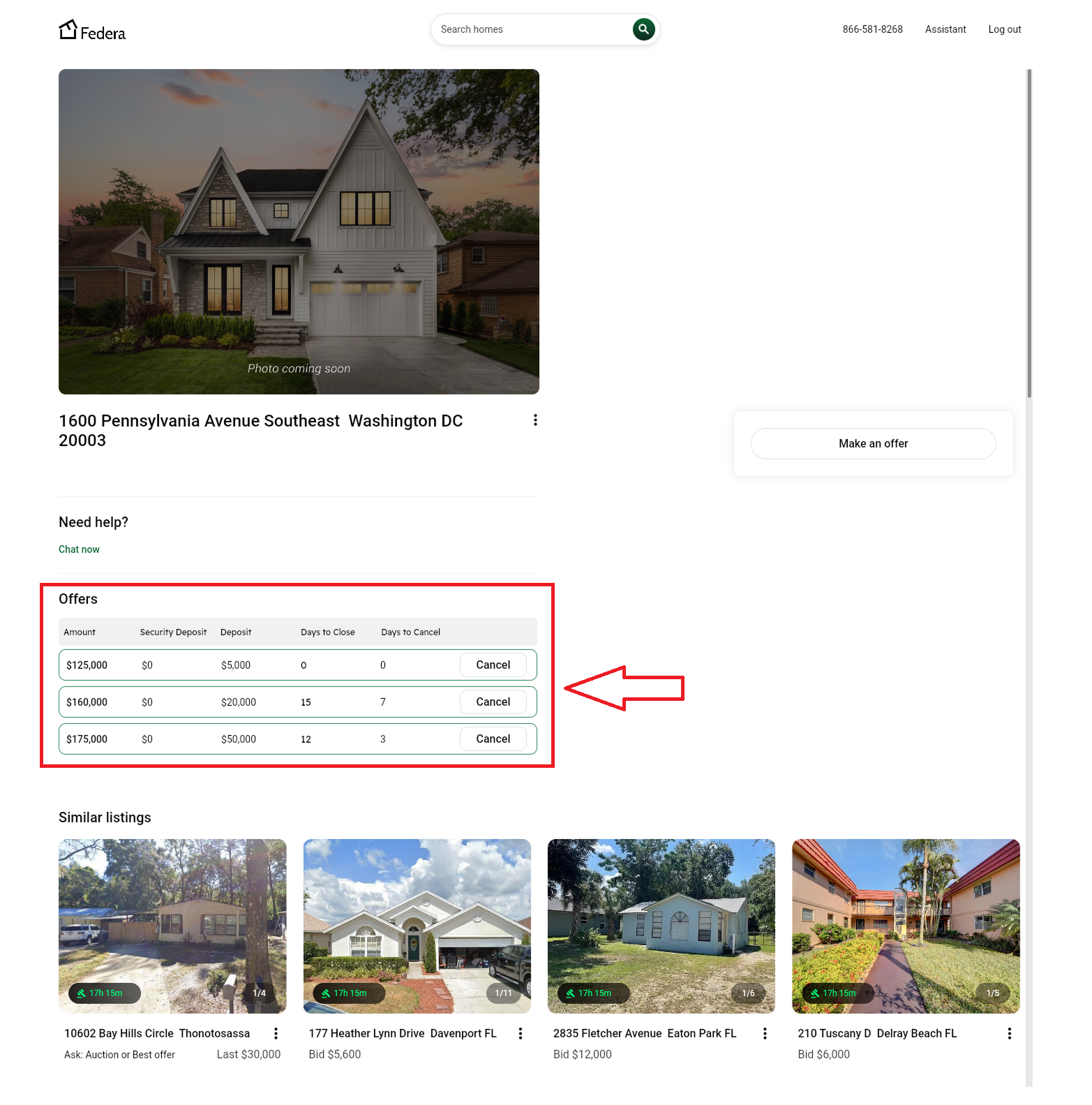Image resolution: width=1092 pixels, height=1105 pixels.
Task: Click the $125,000 amount cell
Action: point(87,665)
